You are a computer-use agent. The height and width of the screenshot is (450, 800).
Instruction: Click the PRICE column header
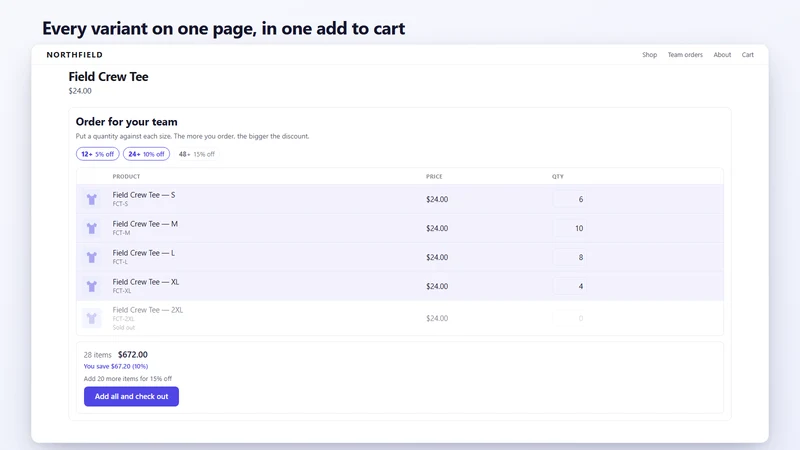(x=434, y=177)
